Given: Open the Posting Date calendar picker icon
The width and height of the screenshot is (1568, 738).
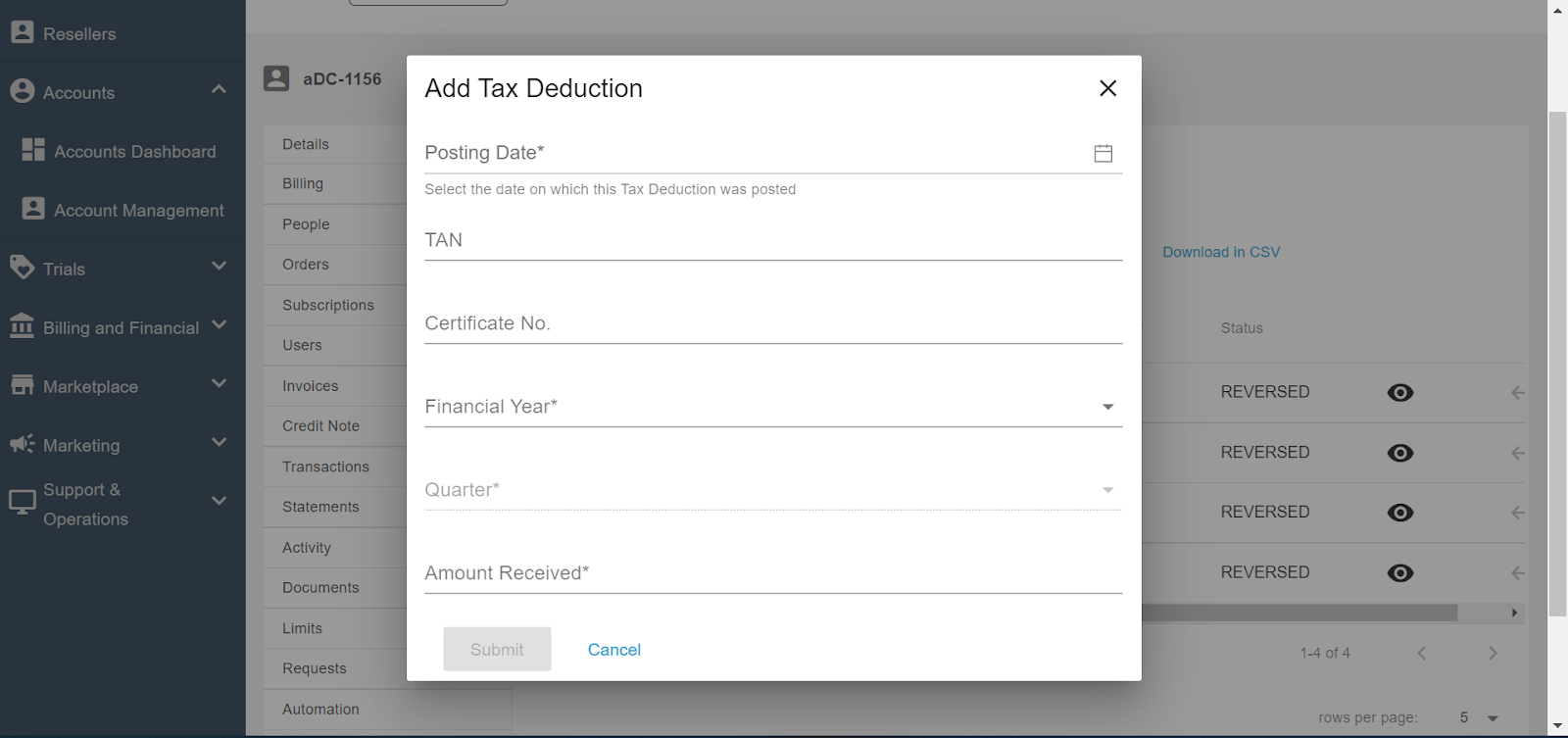Looking at the screenshot, I should [1102, 153].
